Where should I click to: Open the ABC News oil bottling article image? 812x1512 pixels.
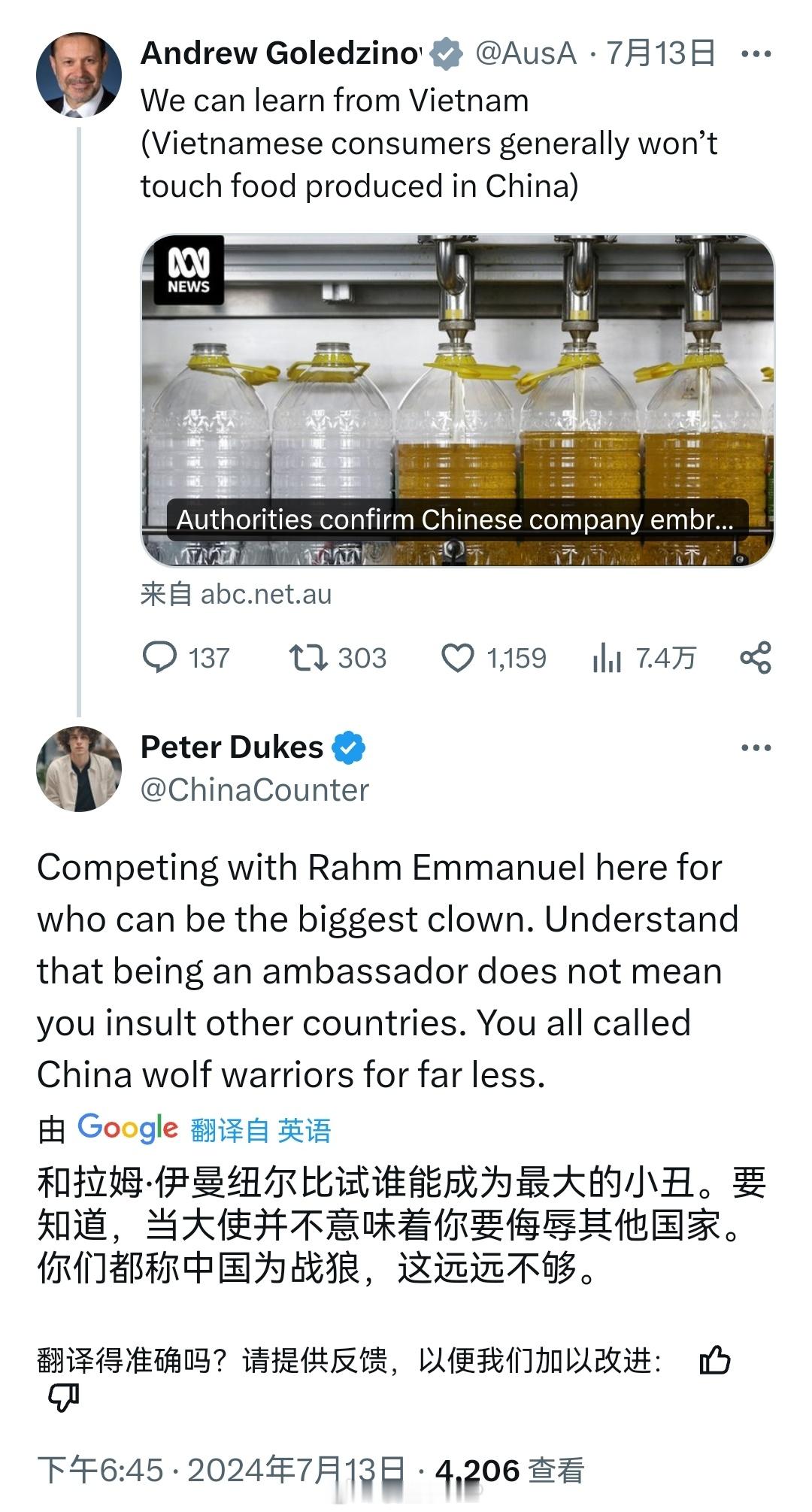(x=458, y=400)
